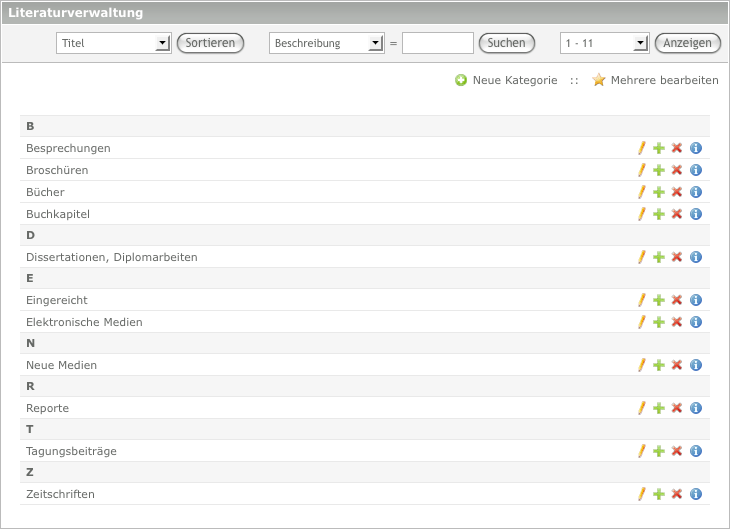This screenshot has width=730, height=529.
Task: Delete Elektronische Medien with the red X
Action: pos(677,322)
